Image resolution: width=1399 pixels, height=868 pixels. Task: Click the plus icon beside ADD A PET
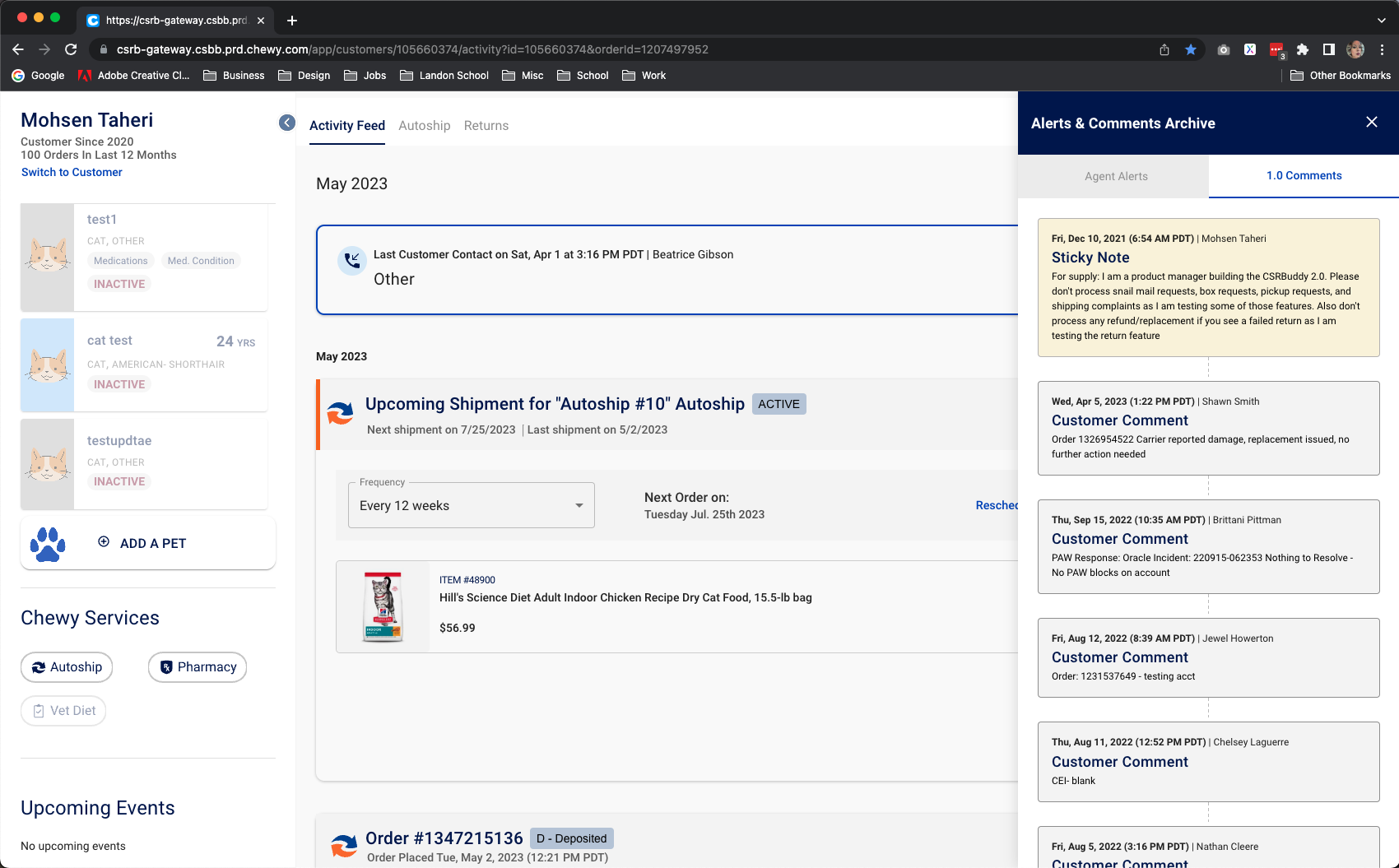[x=104, y=541]
